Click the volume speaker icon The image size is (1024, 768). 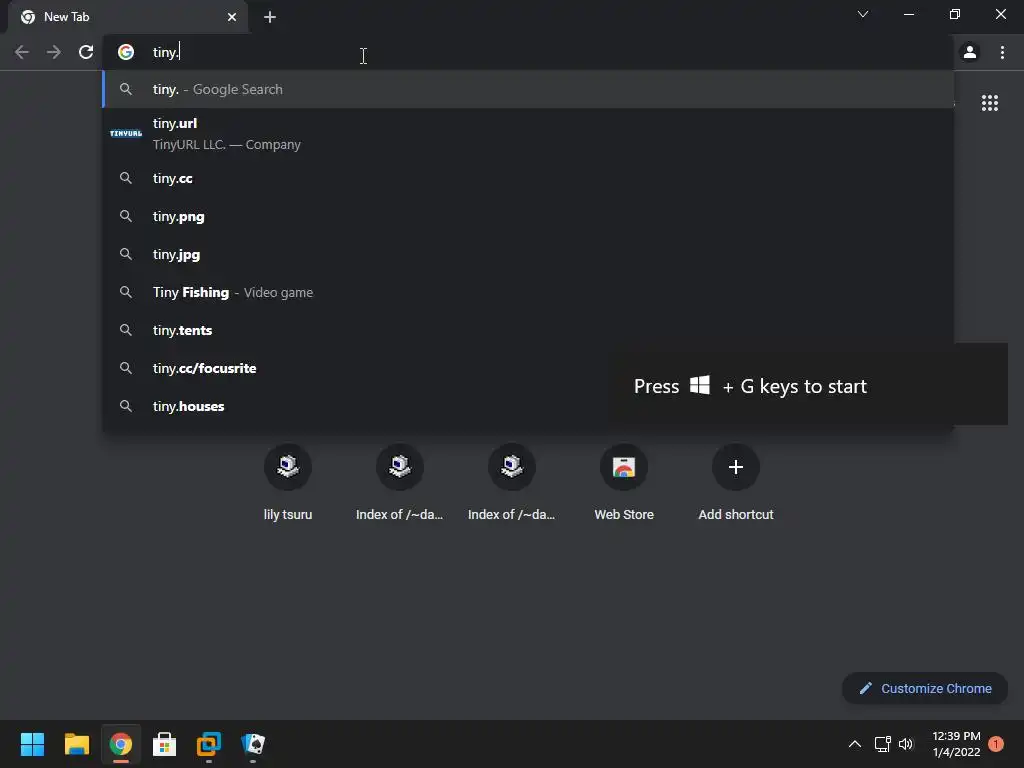pyautogui.click(x=906, y=744)
